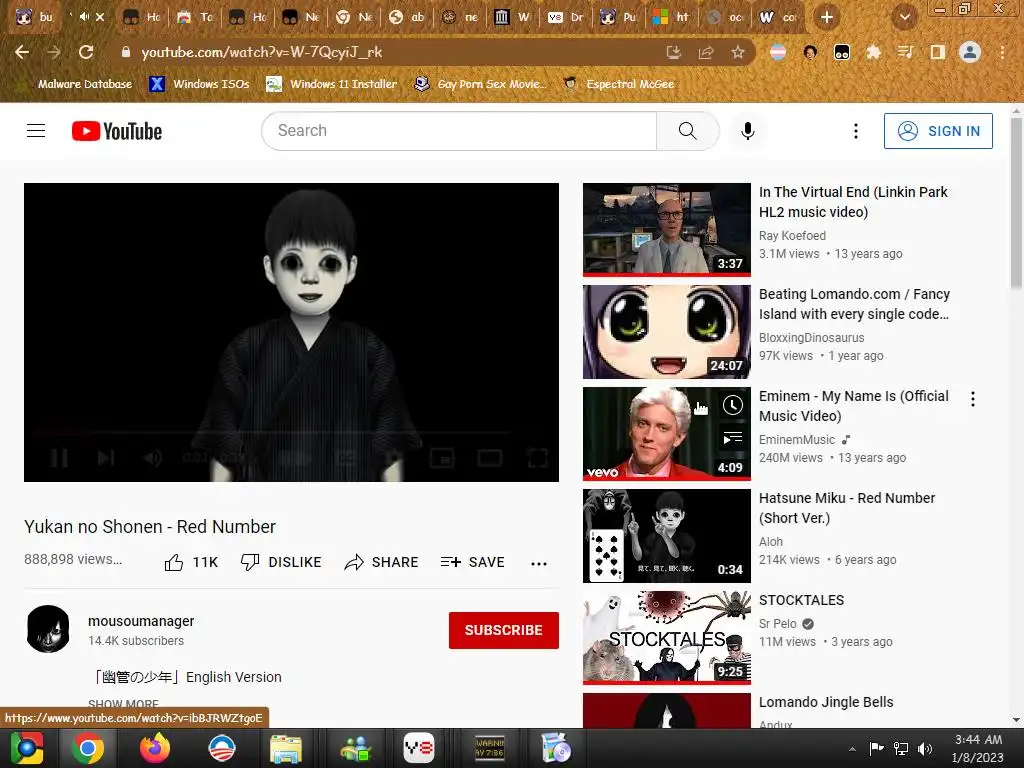Bookmark this page with star icon
This screenshot has width=1024, height=768.
(x=738, y=52)
